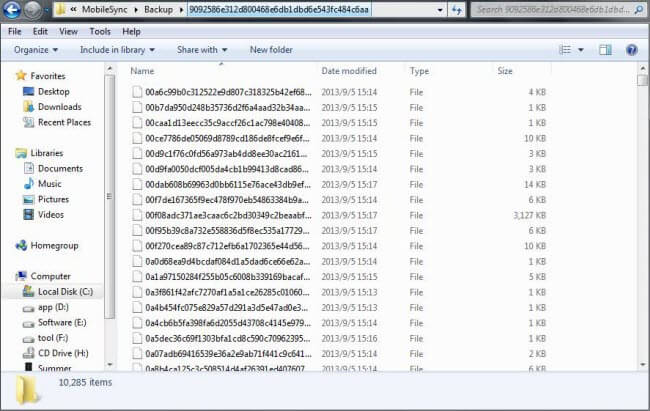The height and width of the screenshot is (411, 650).
Task: Click the search magnifier icon
Action: coord(639,9)
